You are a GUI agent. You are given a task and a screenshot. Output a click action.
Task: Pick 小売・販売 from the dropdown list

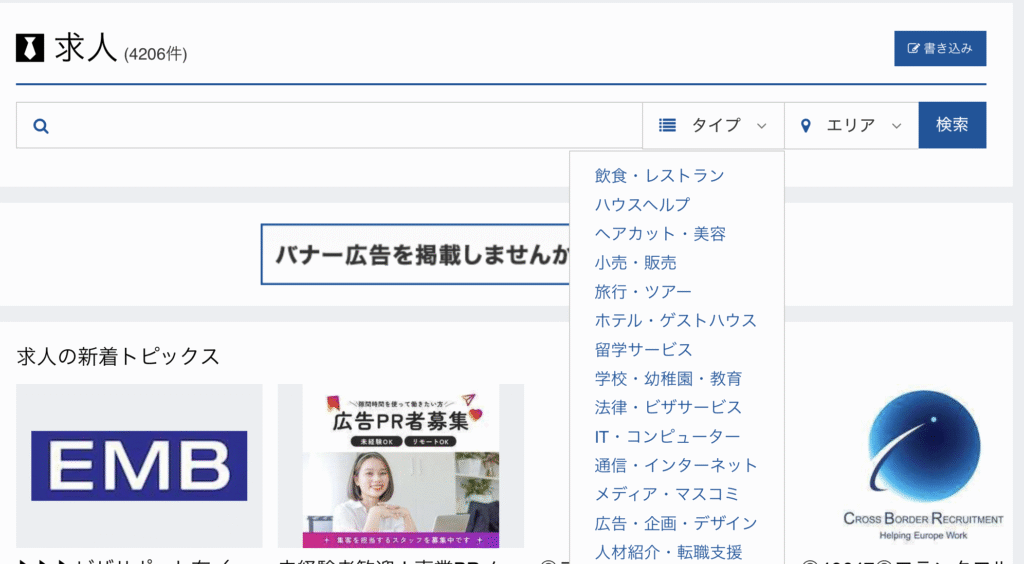pos(635,263)
